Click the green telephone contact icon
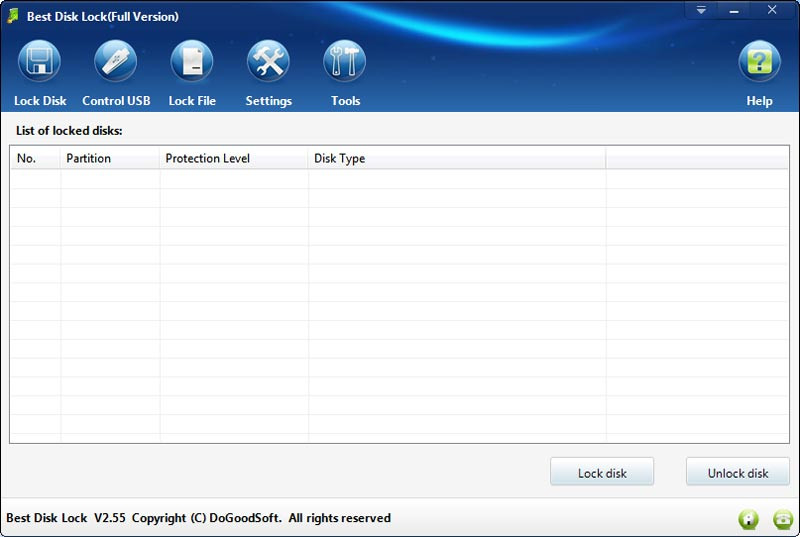This screenshot has height=537, width=800. point(783,519)
